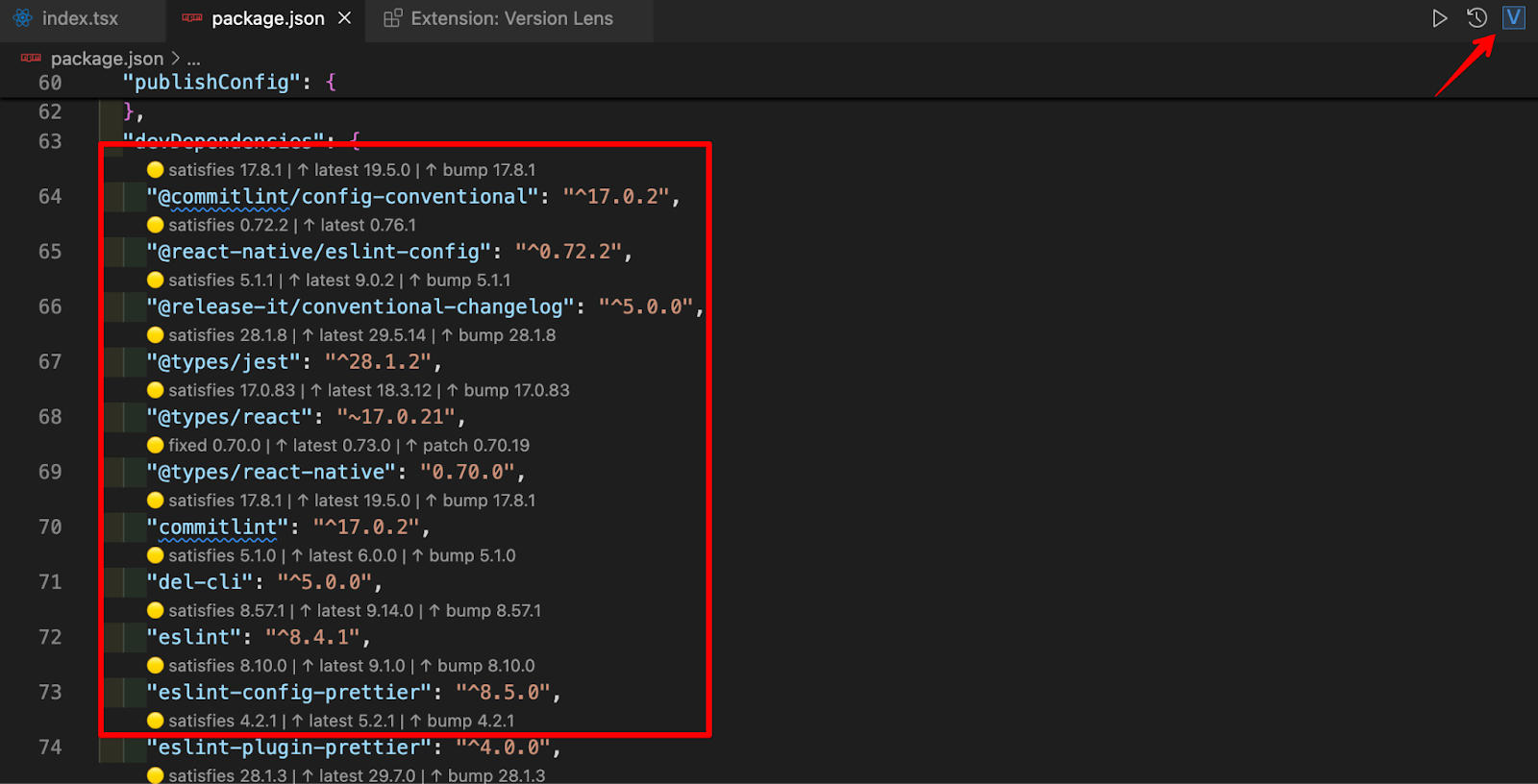Viewport: 1538px width, 784px height.
Task: Click the extension icon on Version Lens tab
Action: [392, 18]
